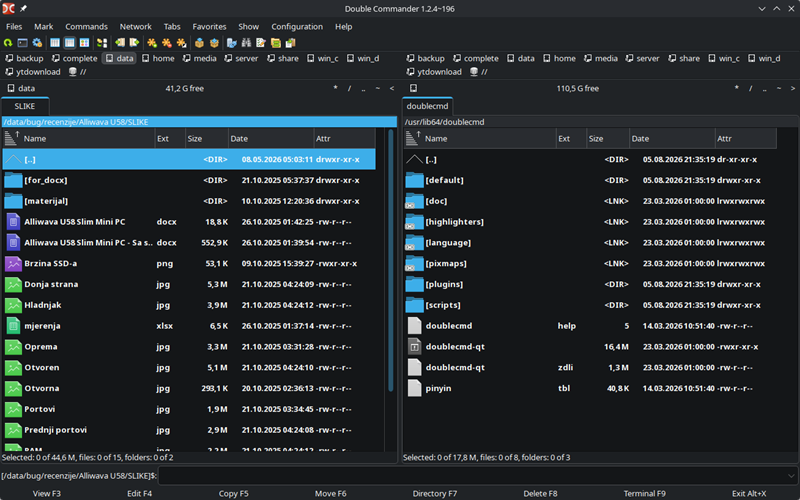Click left panel sort-direction icon beside Name
The height and width of the screenshot is (500, 800).
pos(11,138)
